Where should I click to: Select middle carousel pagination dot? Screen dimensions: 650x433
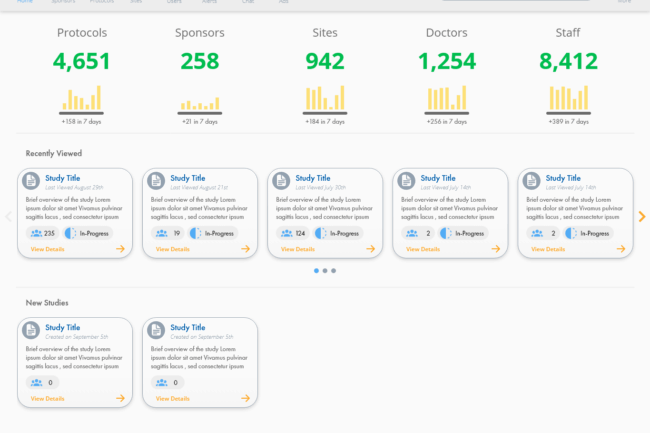point(325,271)
